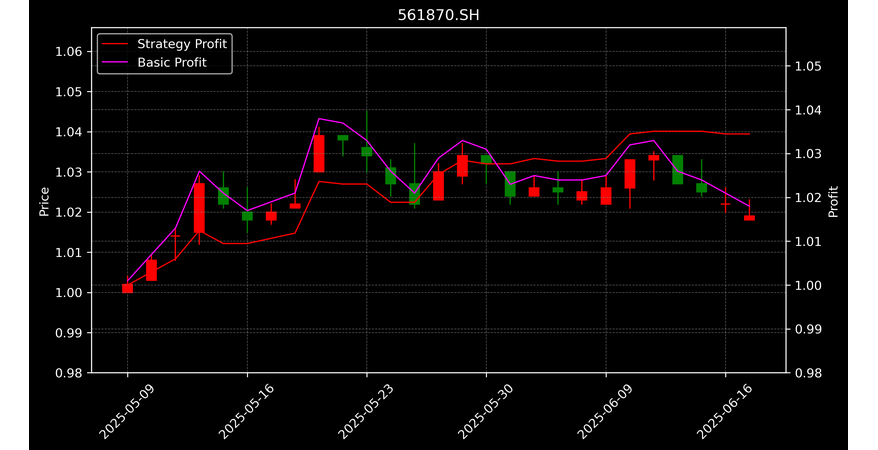
Task: Click the 1.01 tick on the Profit axis
Action: click(809, 242)
